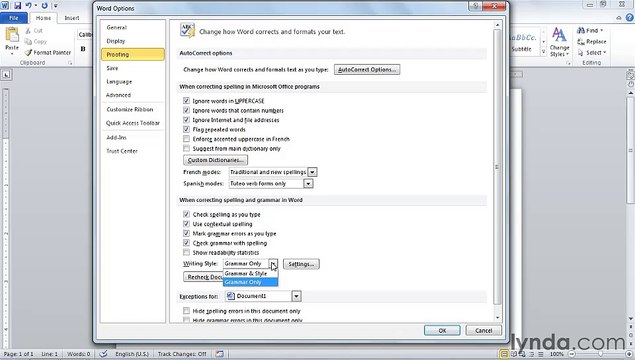Toggle Check spelling as you type
Viewport: 635px width, 360px height.
pos(186,214)
